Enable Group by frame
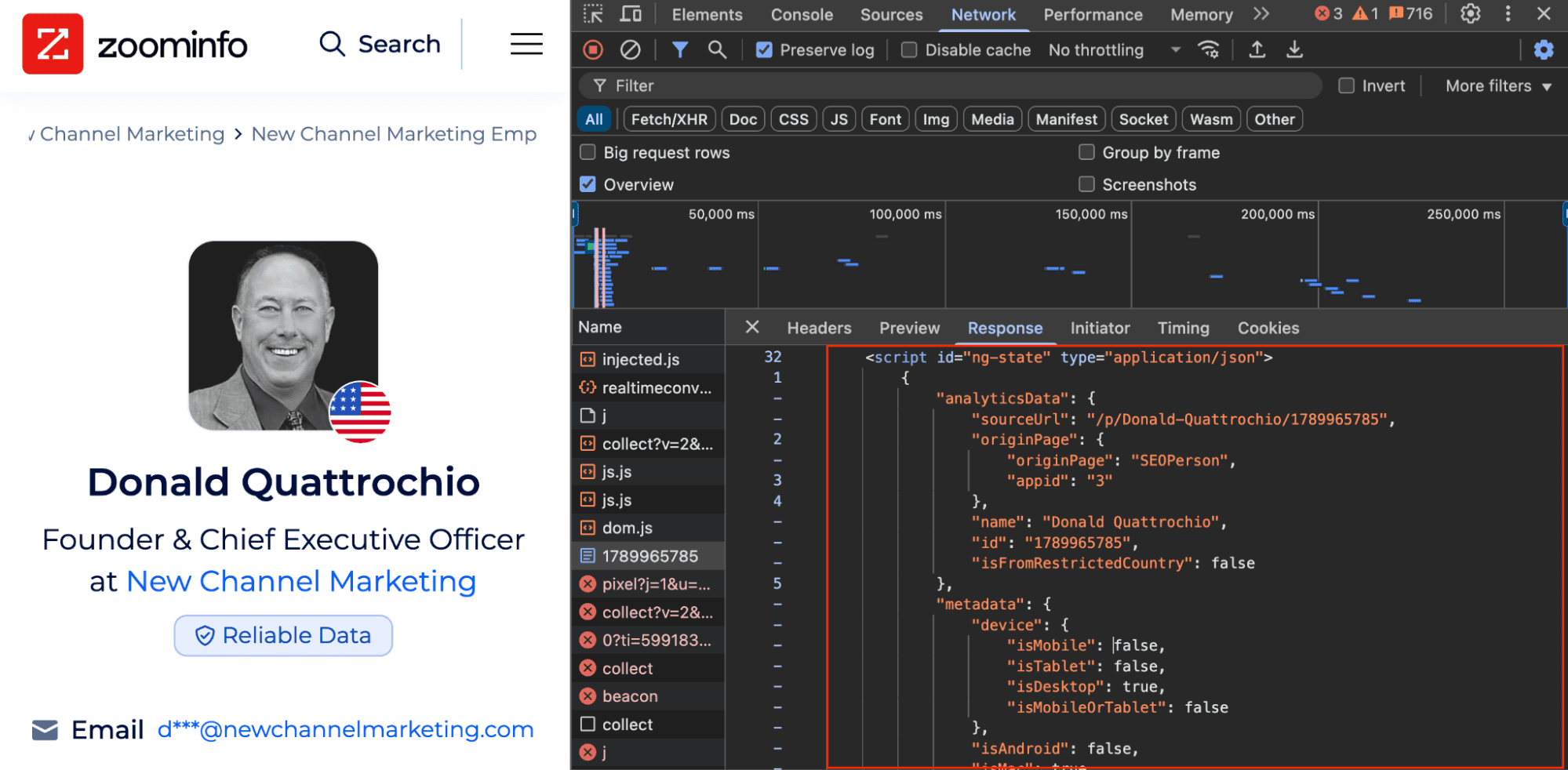 tap(1086, 152)
